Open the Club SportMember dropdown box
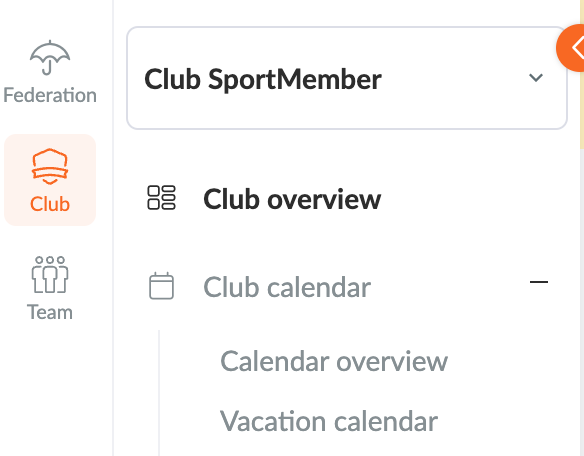Image resolution: width=584 pixels, height=456 pixels. tap(347, 78)
